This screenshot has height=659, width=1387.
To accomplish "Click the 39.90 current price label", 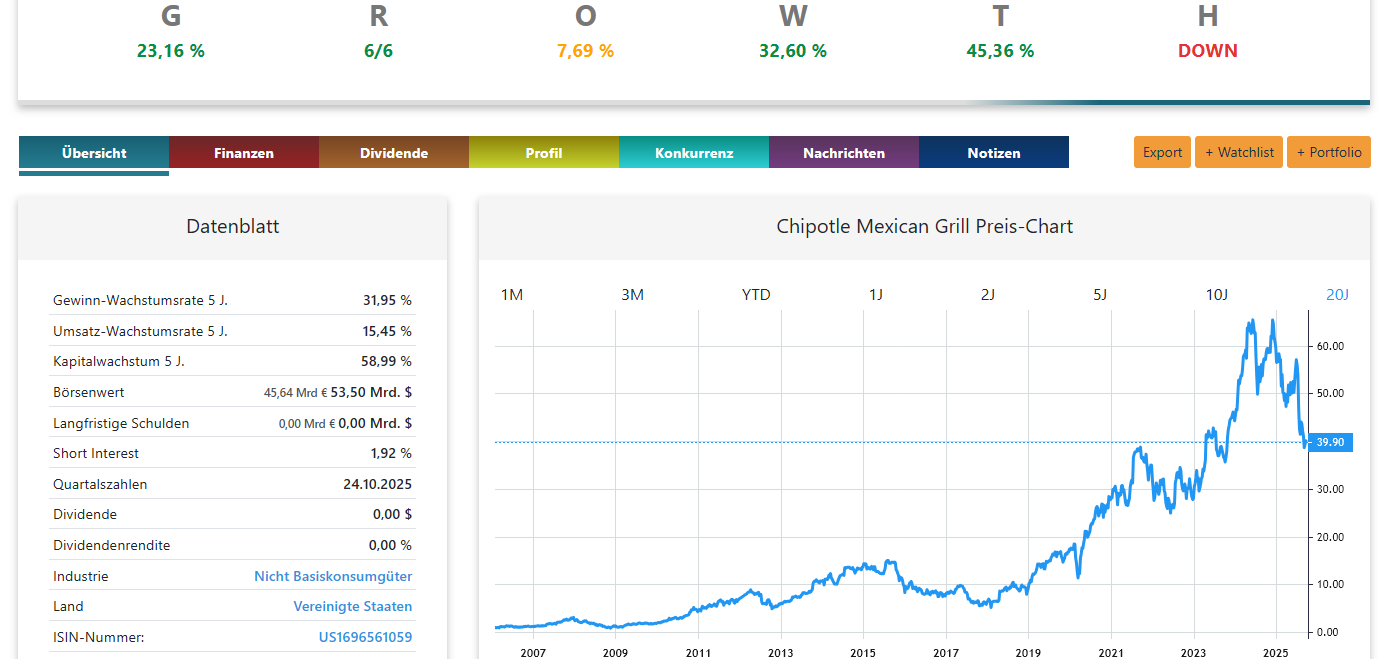I will click(x=1330, y=442).
